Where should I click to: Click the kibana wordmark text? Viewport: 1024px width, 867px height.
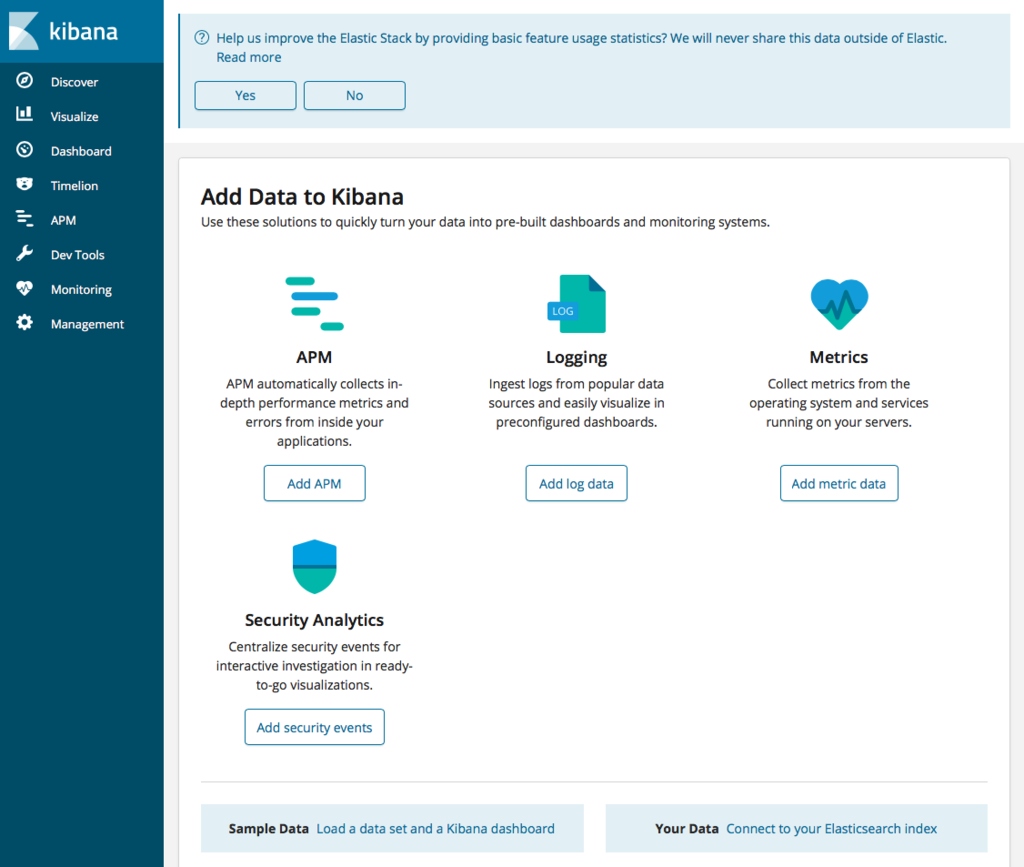pyautogui.click(x=84, y=31)
